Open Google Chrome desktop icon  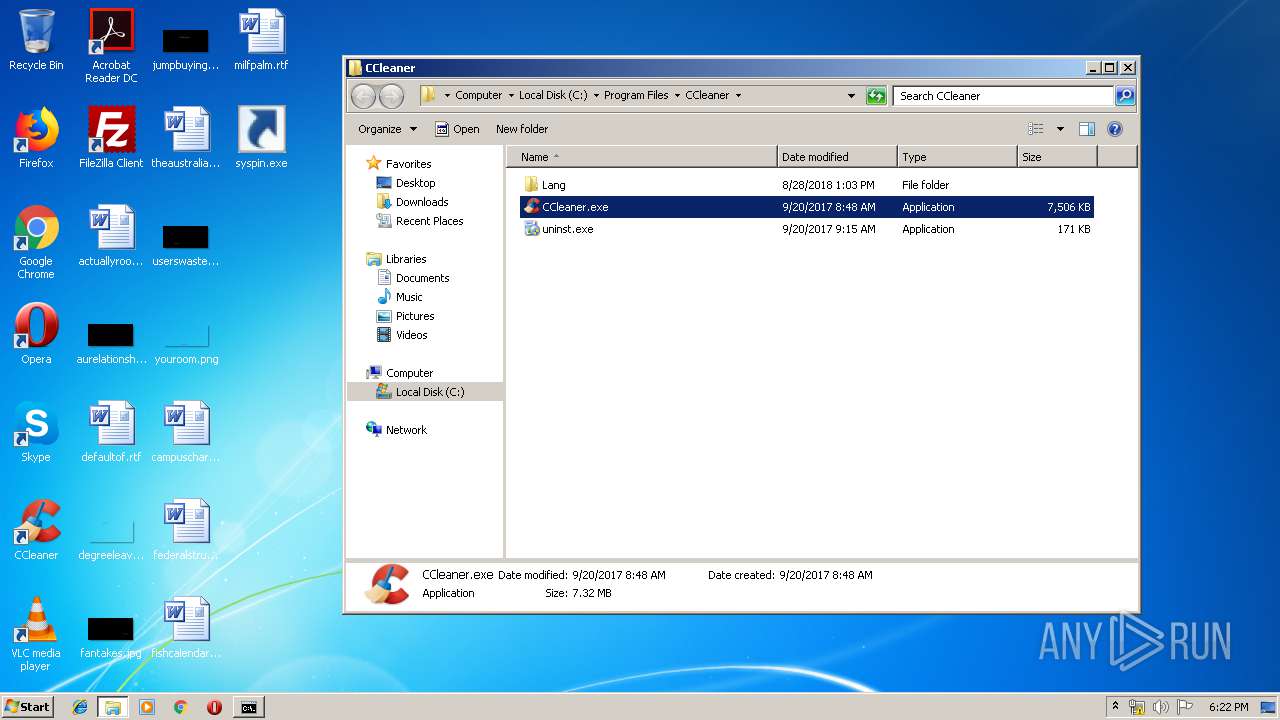point(36,241)
